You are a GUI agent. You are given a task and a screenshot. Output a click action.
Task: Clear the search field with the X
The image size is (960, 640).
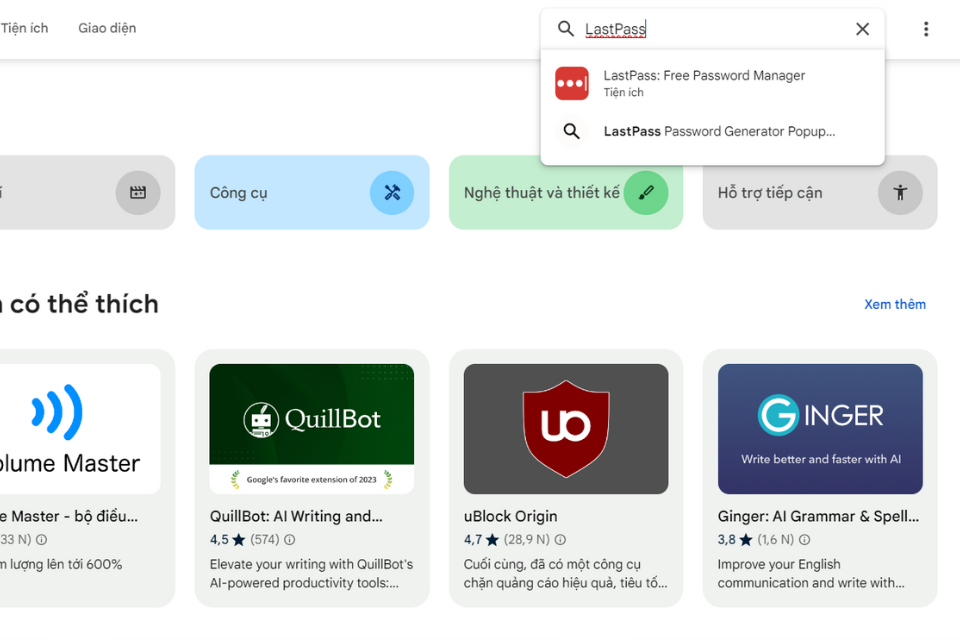862,29
